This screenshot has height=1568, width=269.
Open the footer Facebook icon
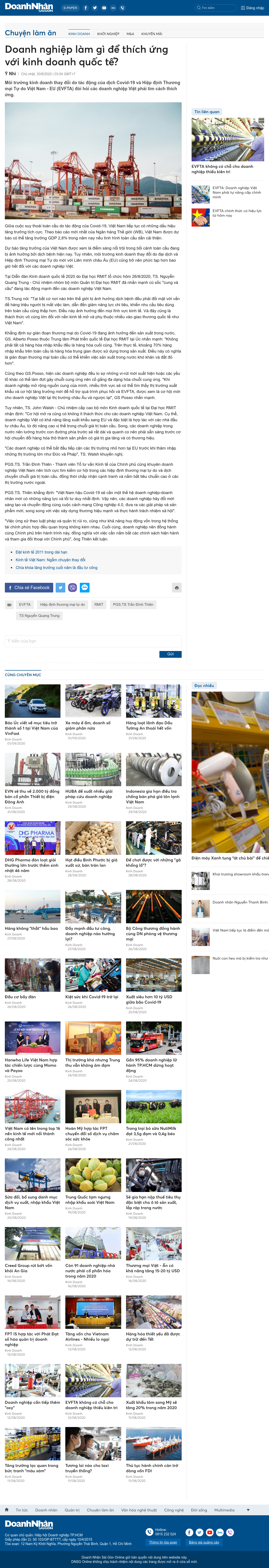189,1532
